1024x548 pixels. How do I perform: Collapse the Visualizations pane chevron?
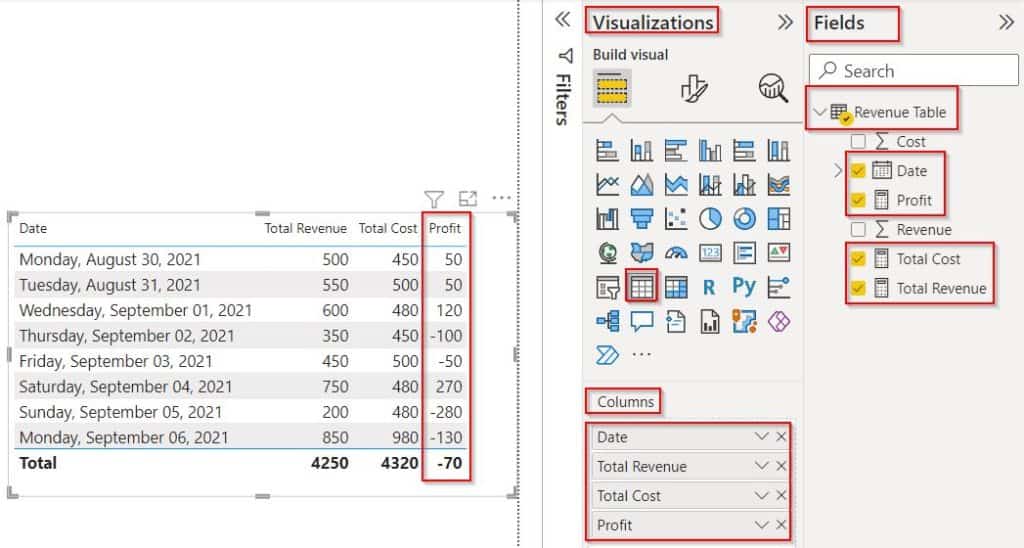tap(785, 22)
